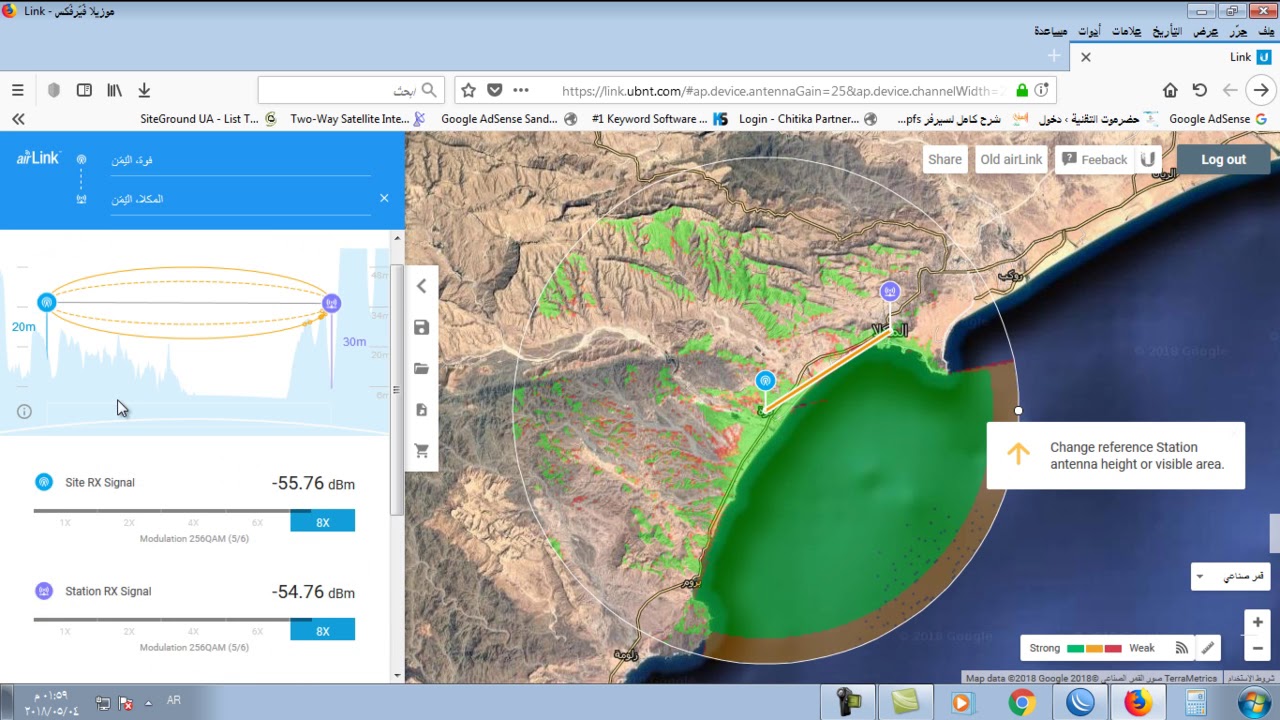Viewport: 1280px width, 720px height.
Task: Click the signal coverage RSS icon
Action: 1181,648
